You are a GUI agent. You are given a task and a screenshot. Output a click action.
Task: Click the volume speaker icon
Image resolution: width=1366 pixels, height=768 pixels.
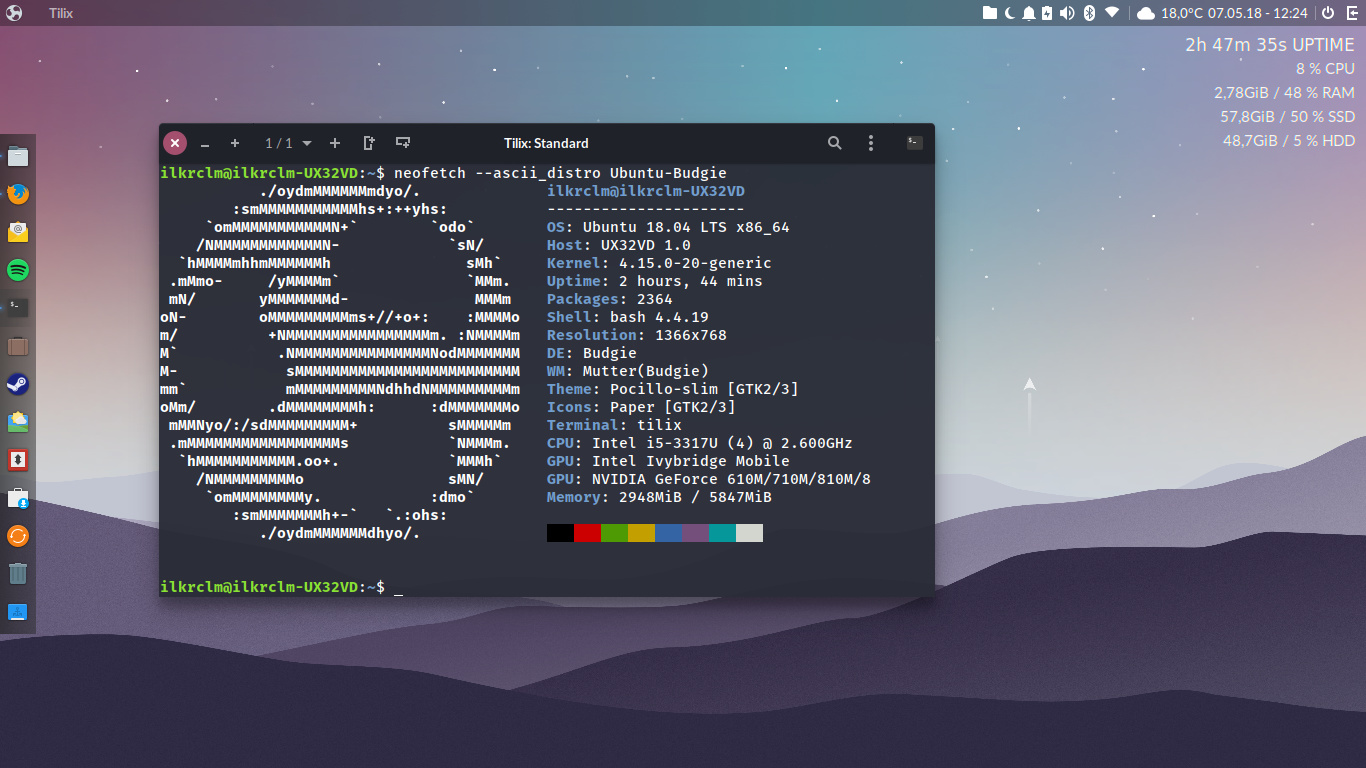pyautogui.click(x=1067, y=13)
